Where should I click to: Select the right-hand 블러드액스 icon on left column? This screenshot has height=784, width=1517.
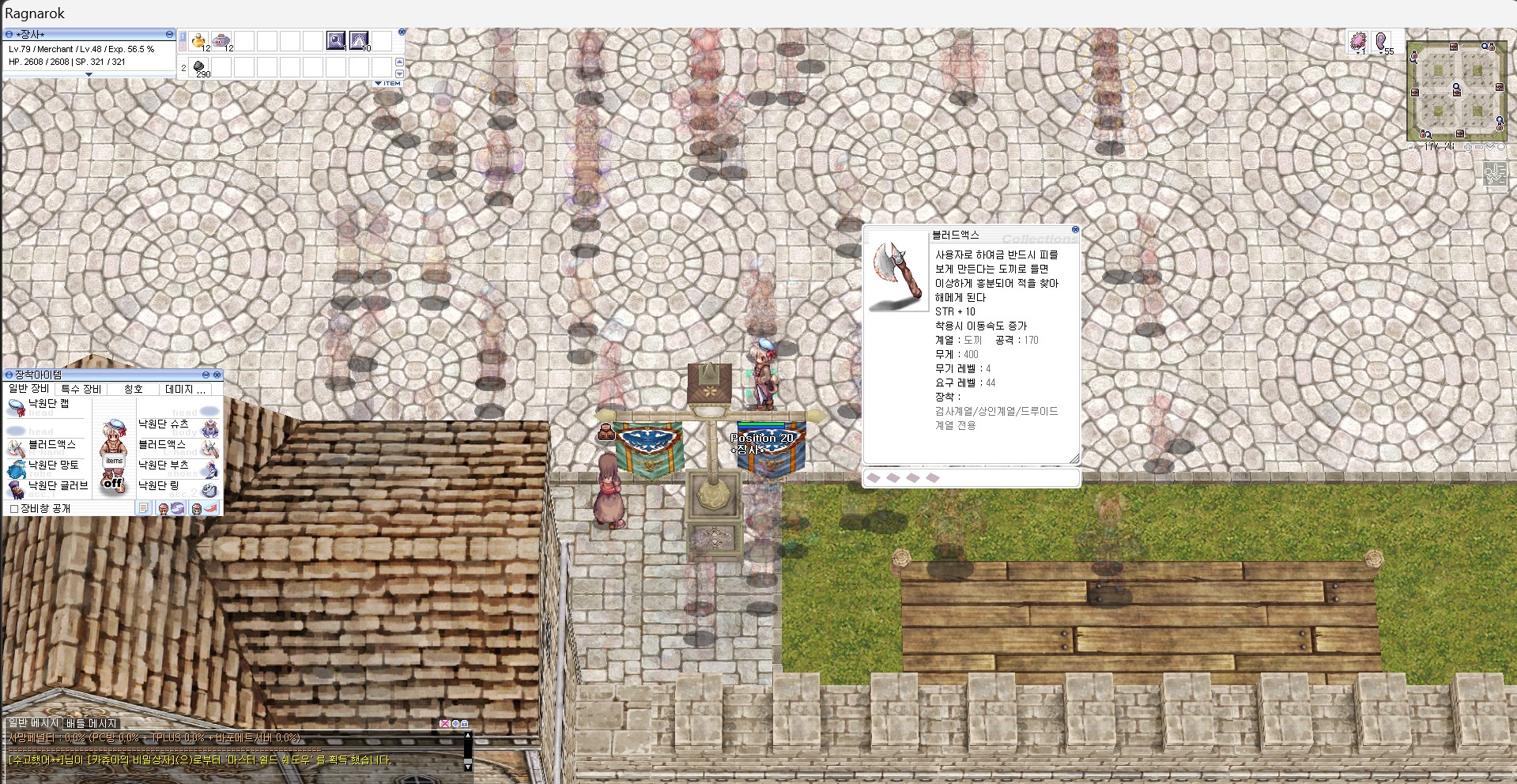(x=17, y=448)
